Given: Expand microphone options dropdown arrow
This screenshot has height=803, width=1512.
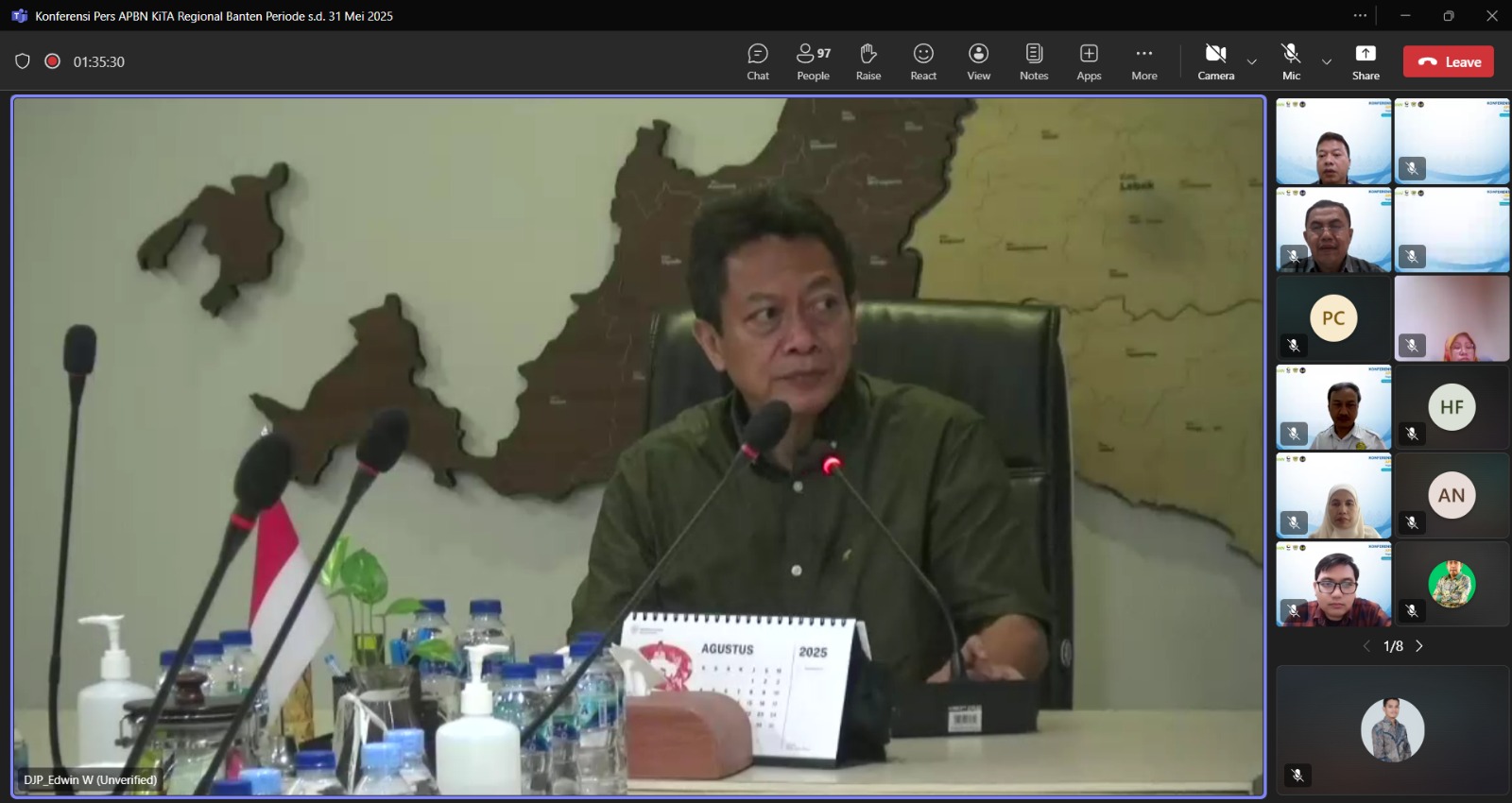Looking at the screenshot, I should pos(1327,62).
